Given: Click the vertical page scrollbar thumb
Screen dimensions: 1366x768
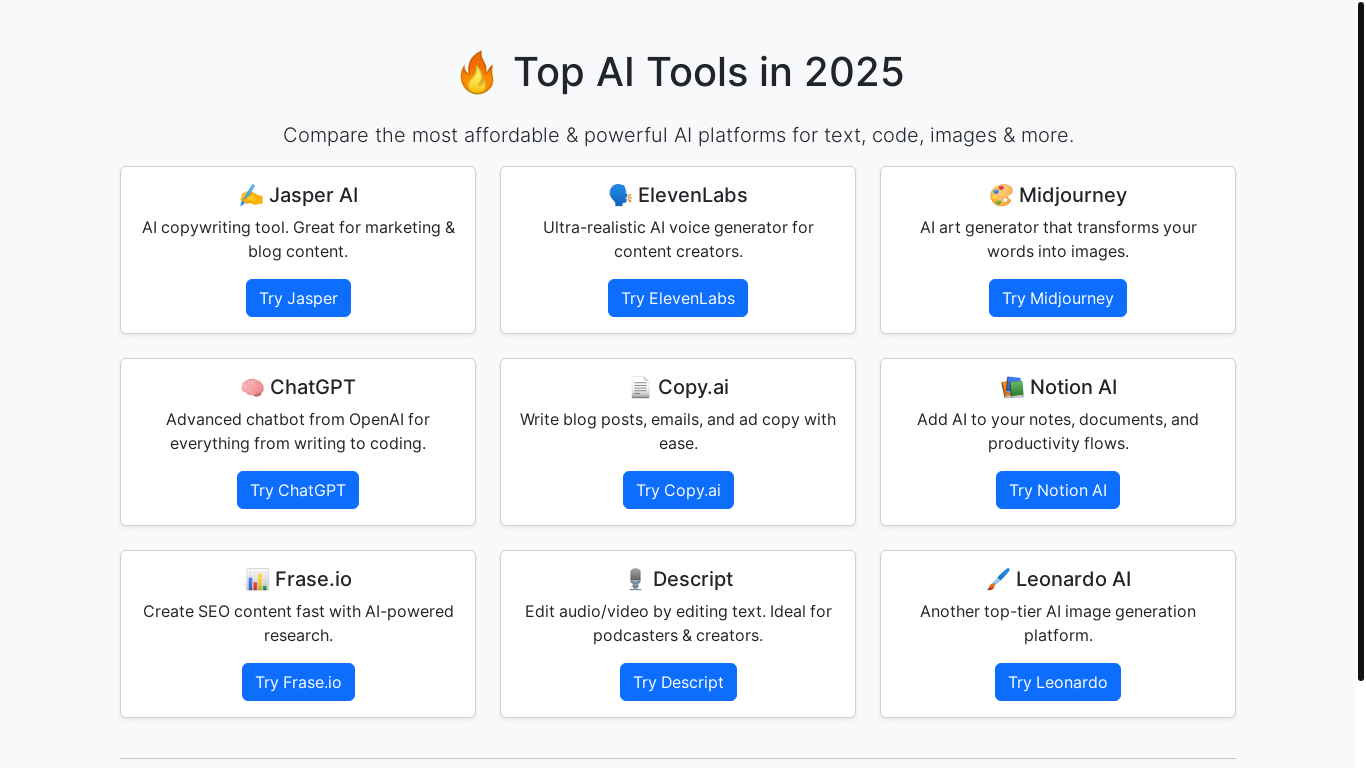Looking at the screenshot, I should point(1360,340).
